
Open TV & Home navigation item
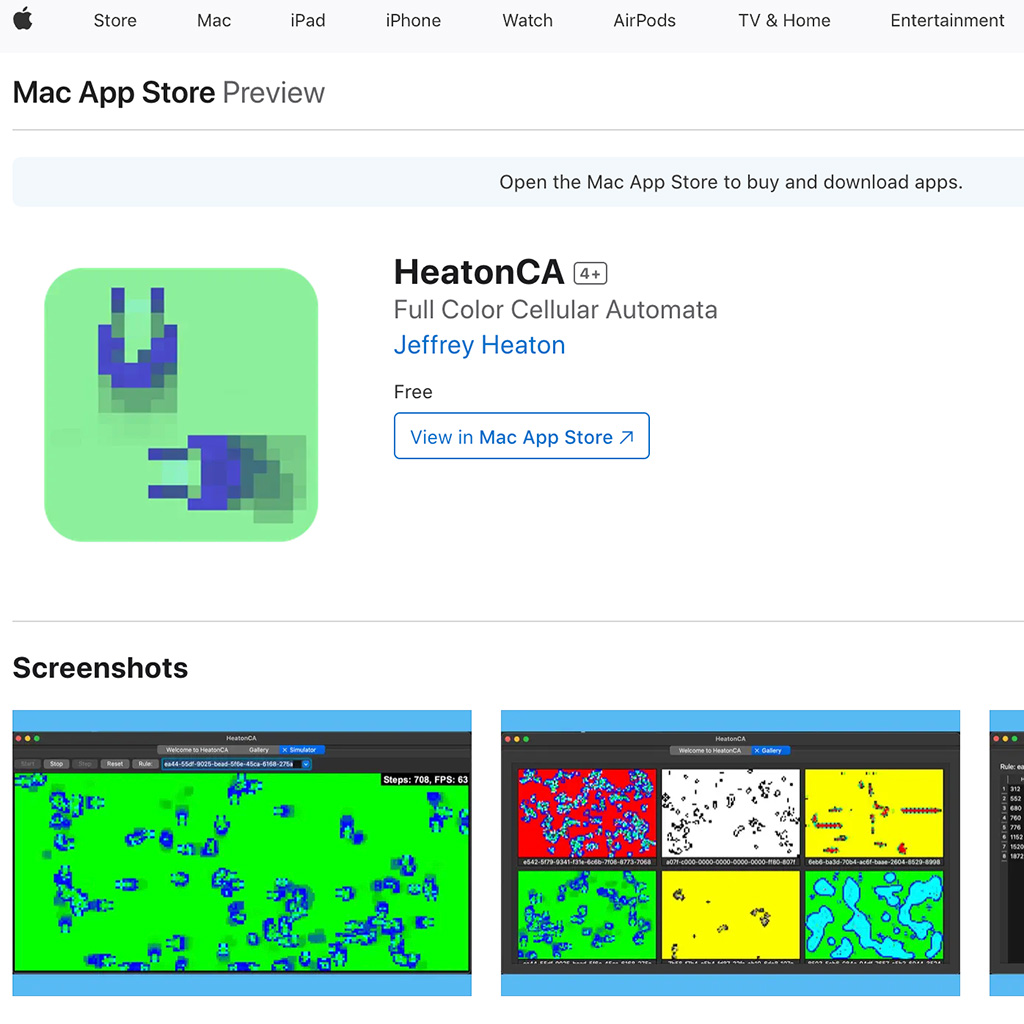click(x=784, y=21)
